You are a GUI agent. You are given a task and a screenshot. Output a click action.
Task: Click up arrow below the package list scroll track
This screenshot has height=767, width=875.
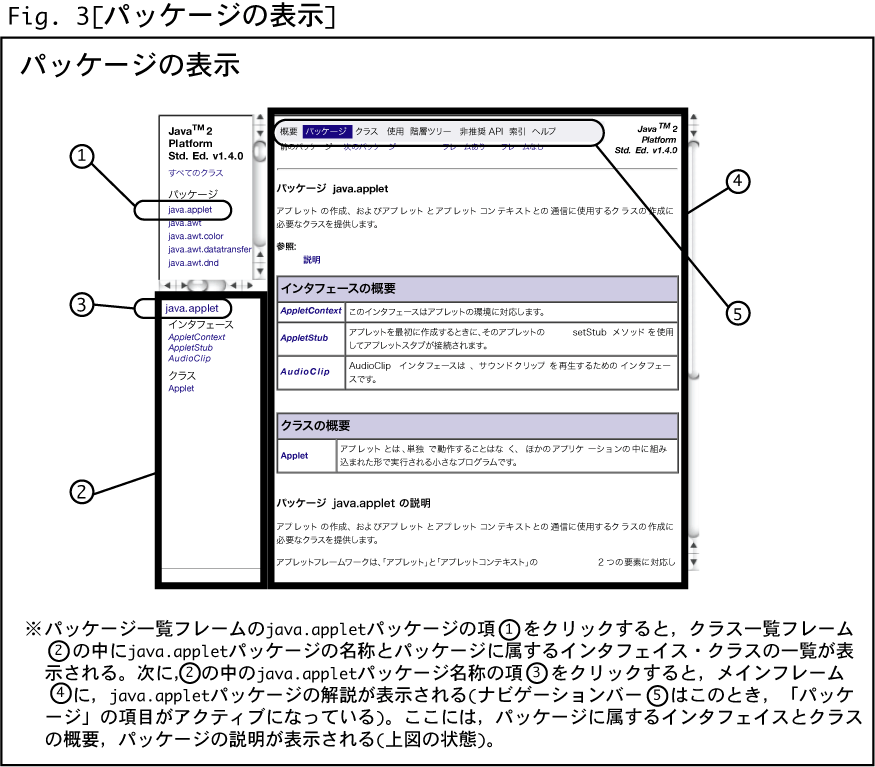tap(259, 255)
